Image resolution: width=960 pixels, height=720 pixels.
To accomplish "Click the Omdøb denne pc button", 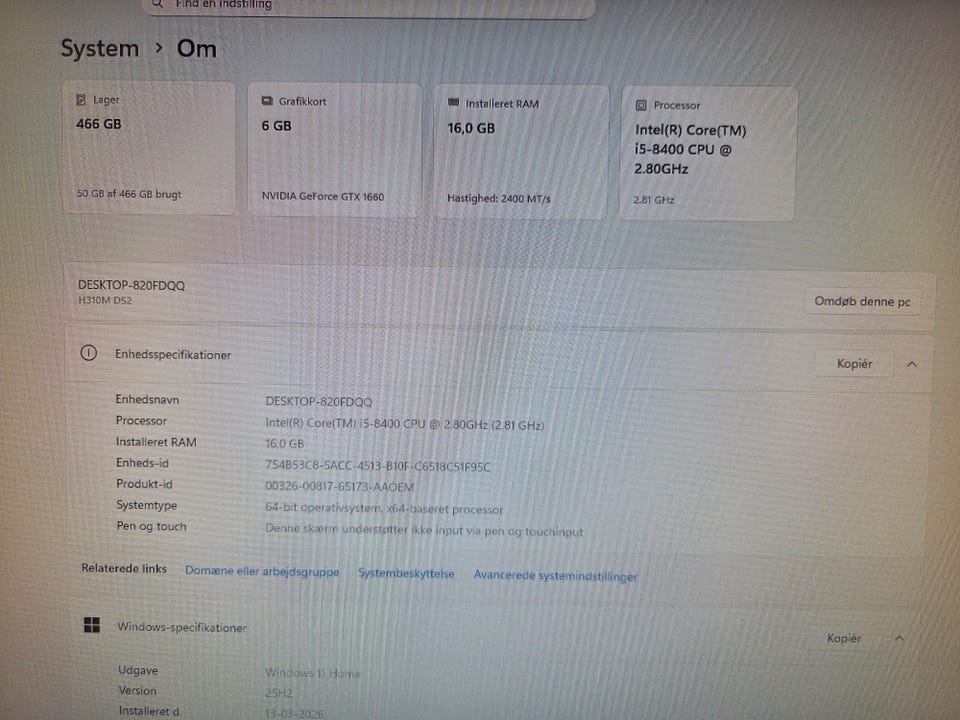I will (x=862, y=301).
